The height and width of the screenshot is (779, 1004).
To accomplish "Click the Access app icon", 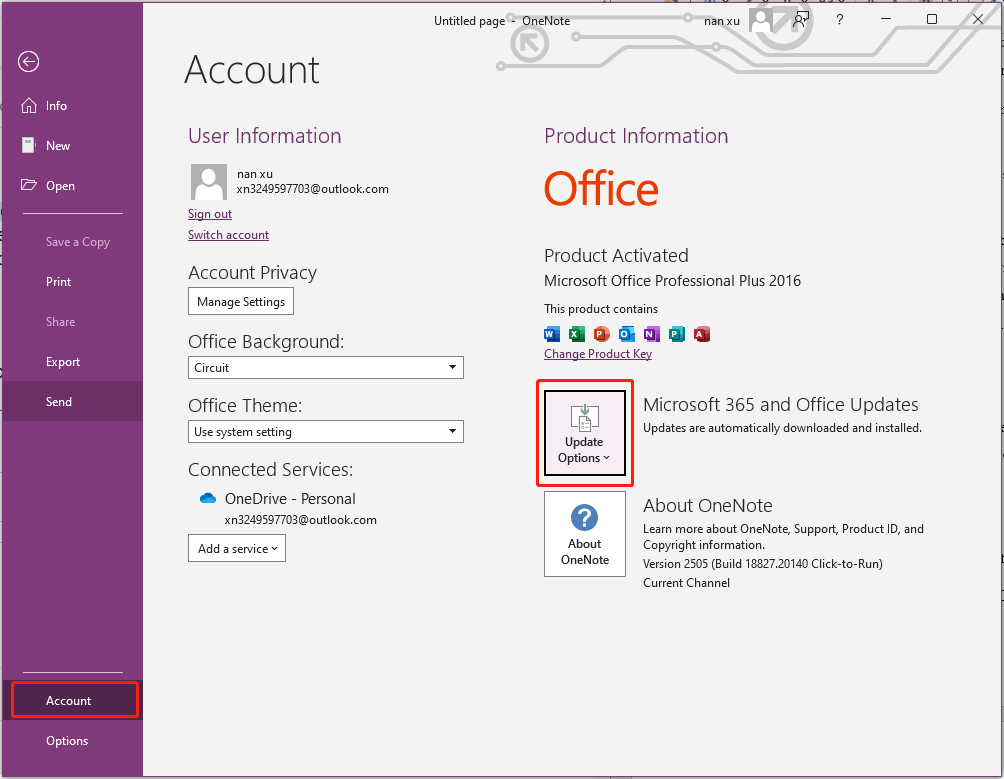I will [x=702, y=334].
